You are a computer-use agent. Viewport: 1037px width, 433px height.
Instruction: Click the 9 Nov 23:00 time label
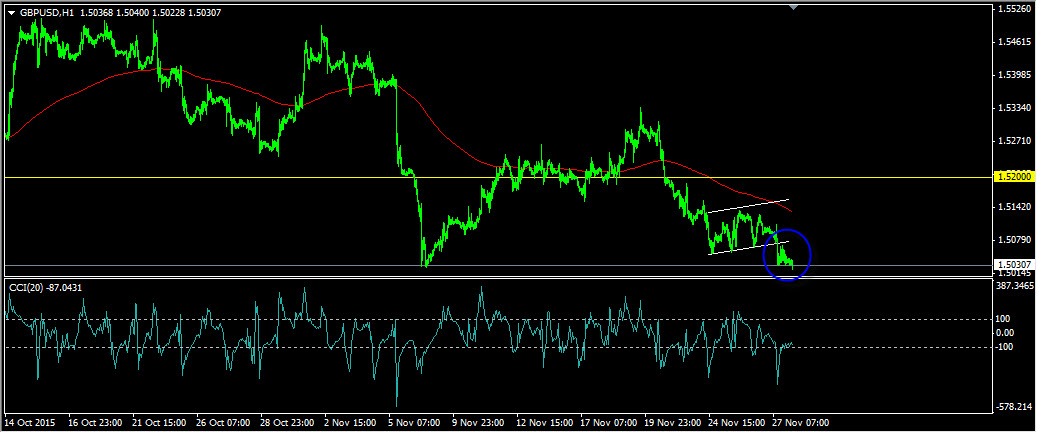tap(477, 422)
